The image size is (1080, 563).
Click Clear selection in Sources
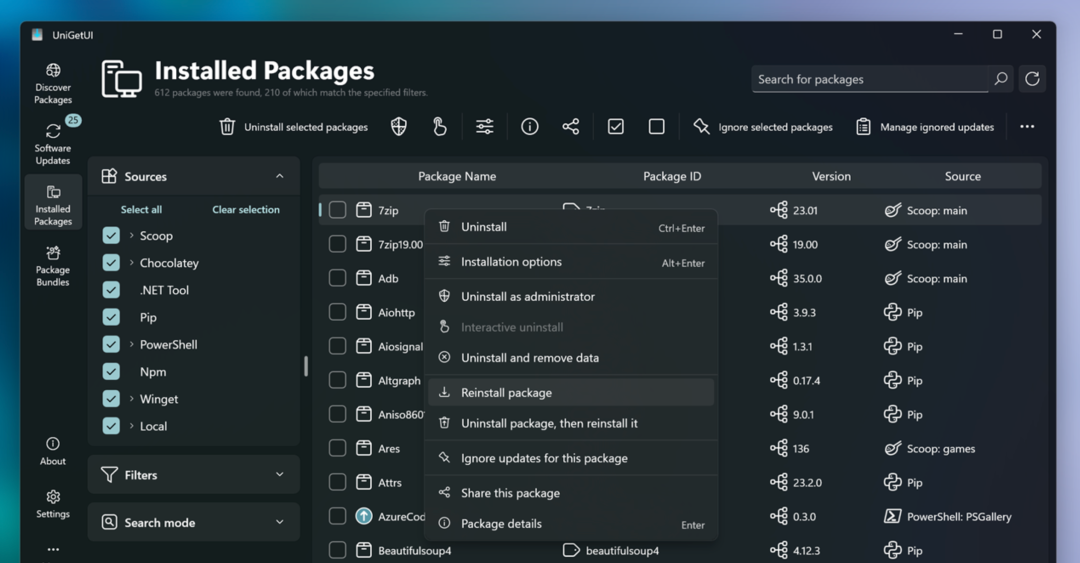246,210
